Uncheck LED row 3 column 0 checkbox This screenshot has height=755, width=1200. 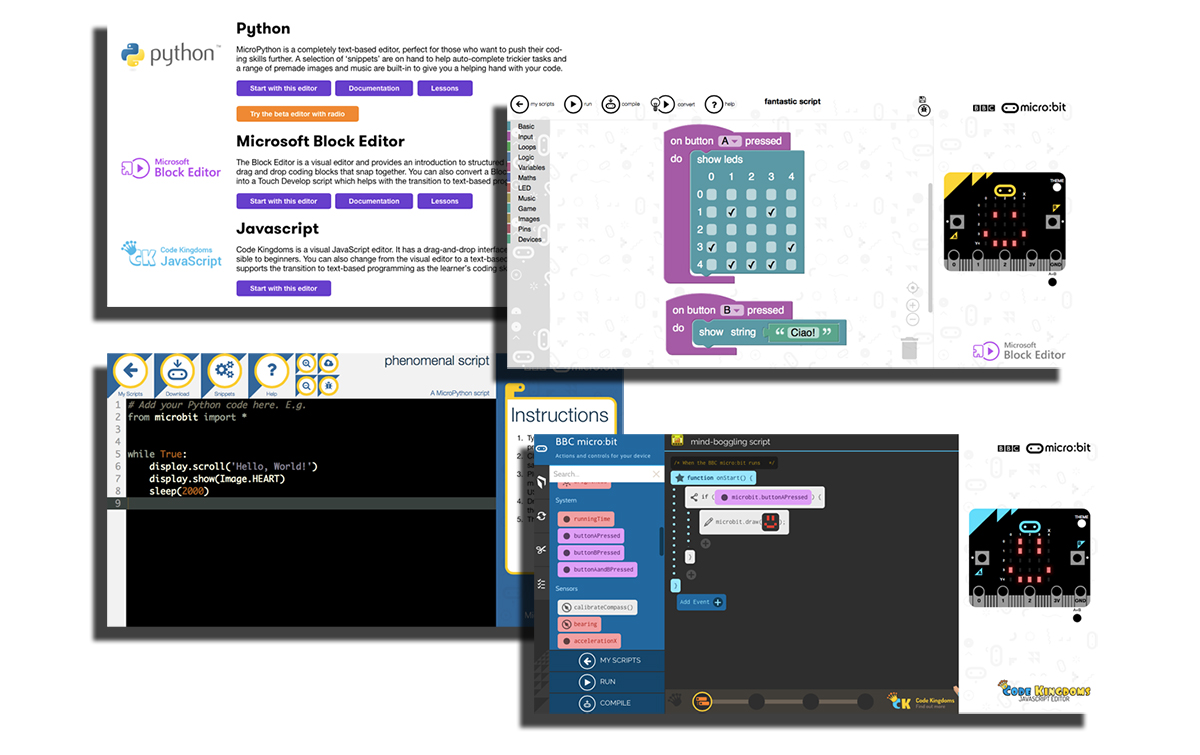pos(712,247)
